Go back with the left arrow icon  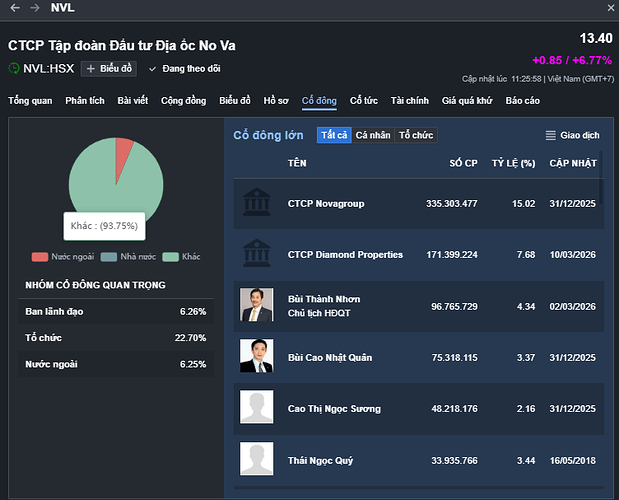pos(15,8)
